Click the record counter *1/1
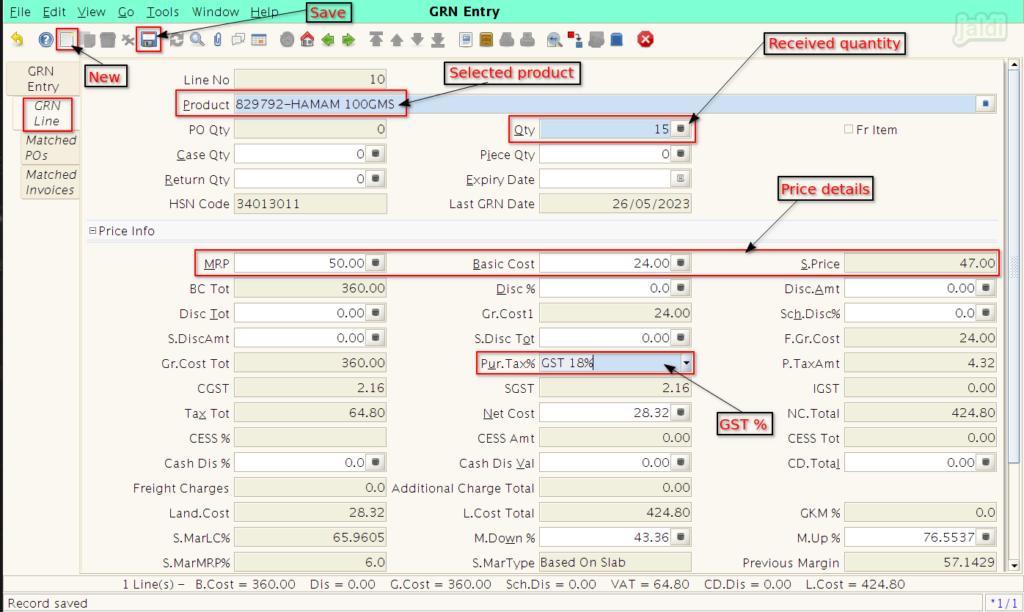 point(1003,604)
